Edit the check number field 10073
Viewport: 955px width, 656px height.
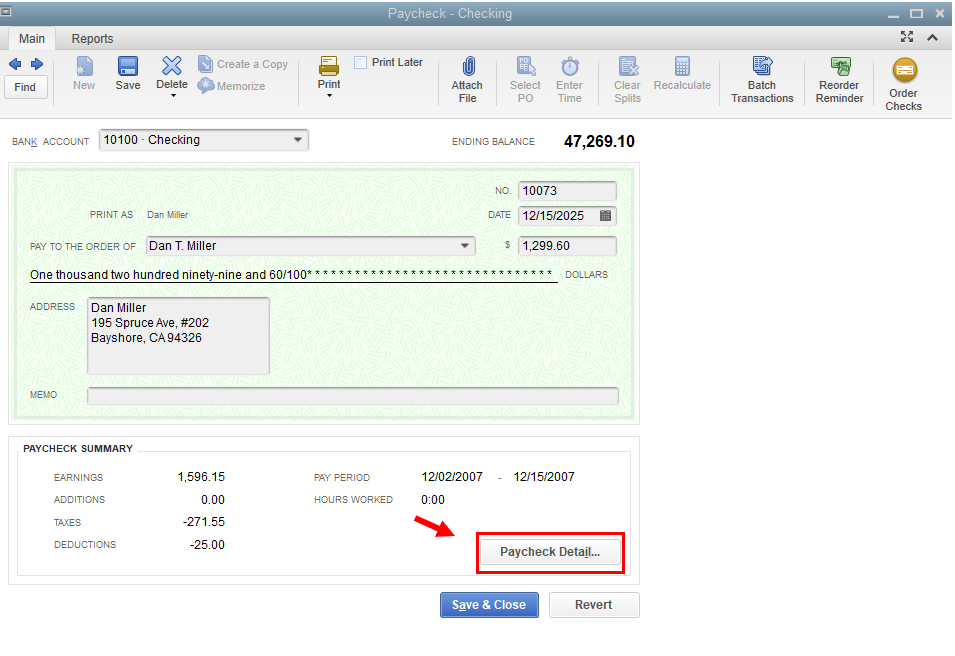click(x=567, y=191)
